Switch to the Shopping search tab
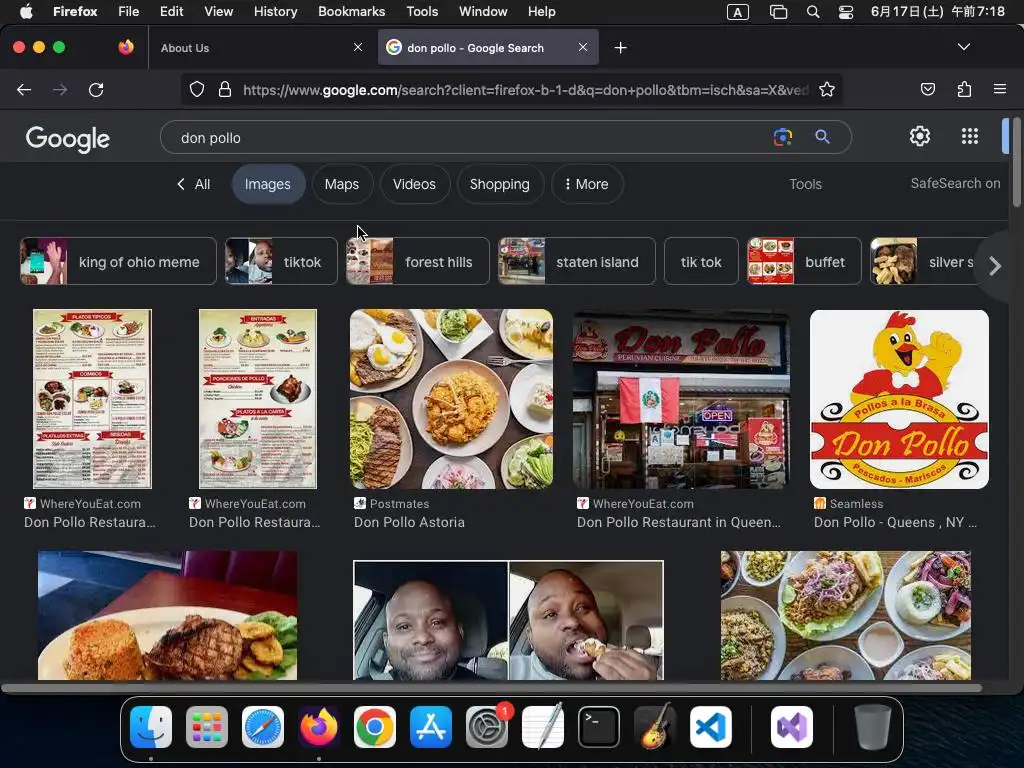1024x768 pixels. point(500,184)
